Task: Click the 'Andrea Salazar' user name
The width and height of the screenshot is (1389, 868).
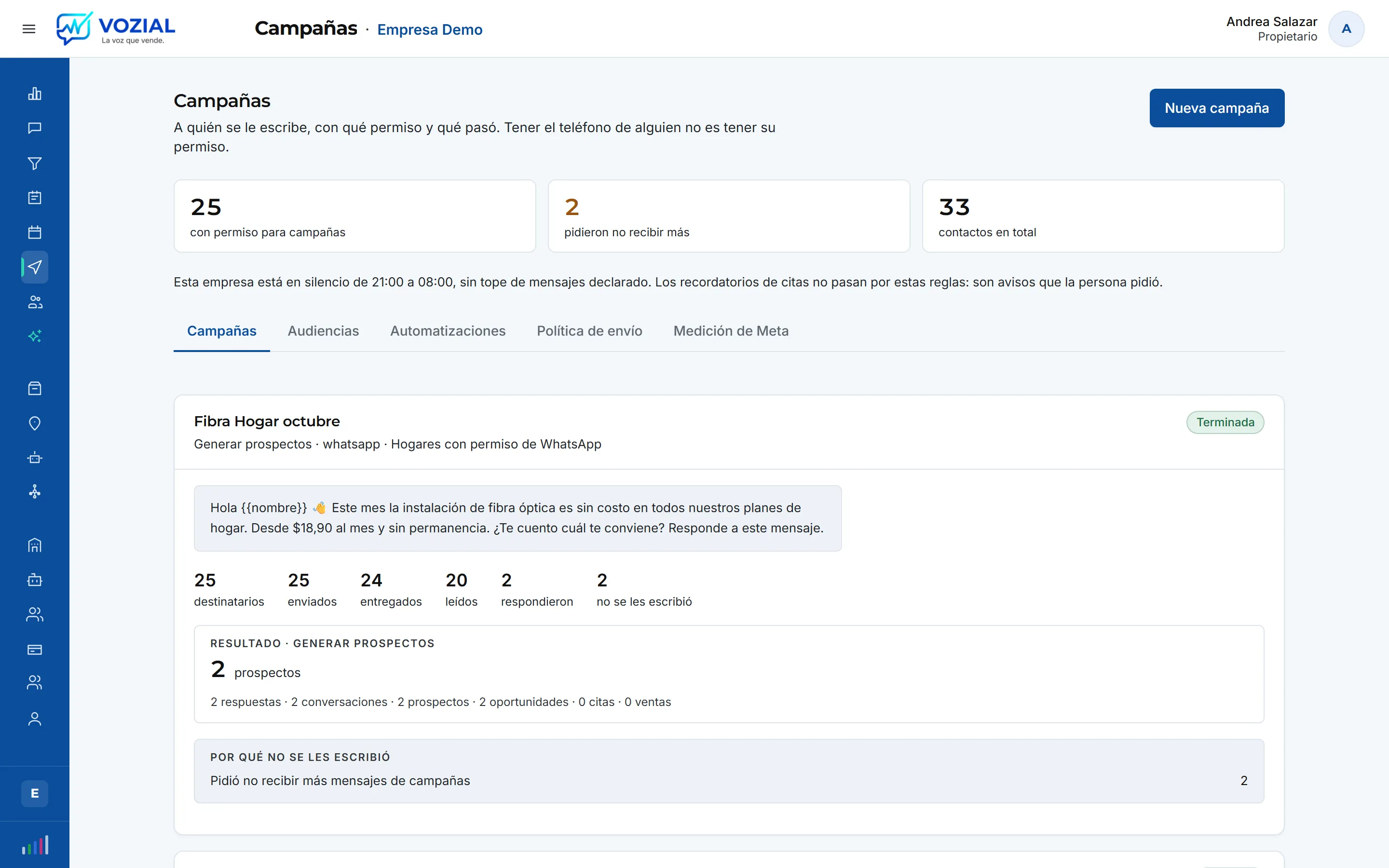Action: [1271, 22]
